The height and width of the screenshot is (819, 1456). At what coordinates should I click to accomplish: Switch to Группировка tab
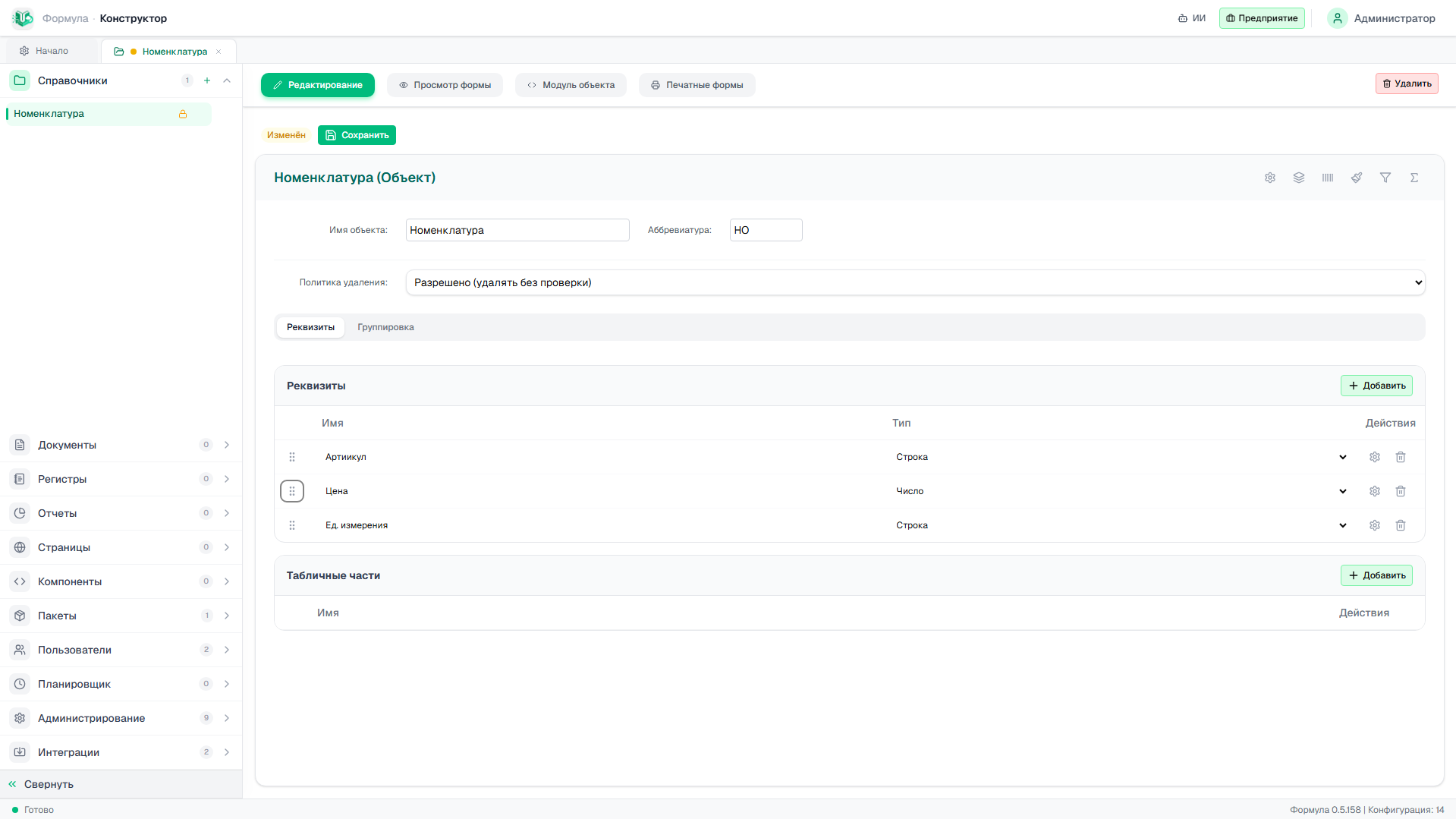(x=385, y=327)
